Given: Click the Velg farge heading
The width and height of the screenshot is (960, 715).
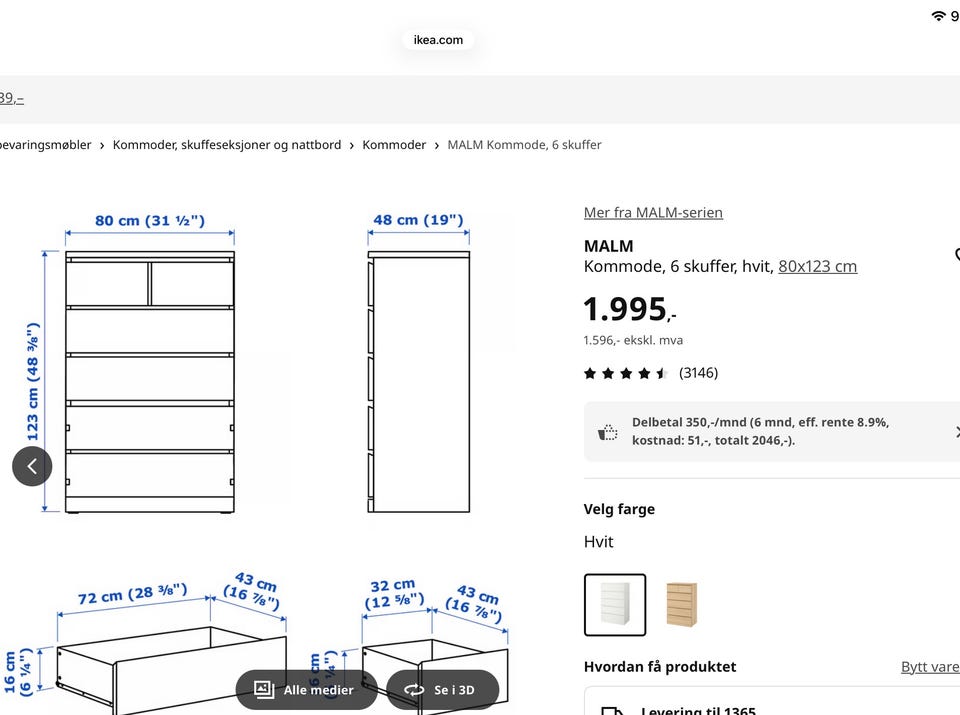Looking at the screenshot, I should click(x=619, y=509).
